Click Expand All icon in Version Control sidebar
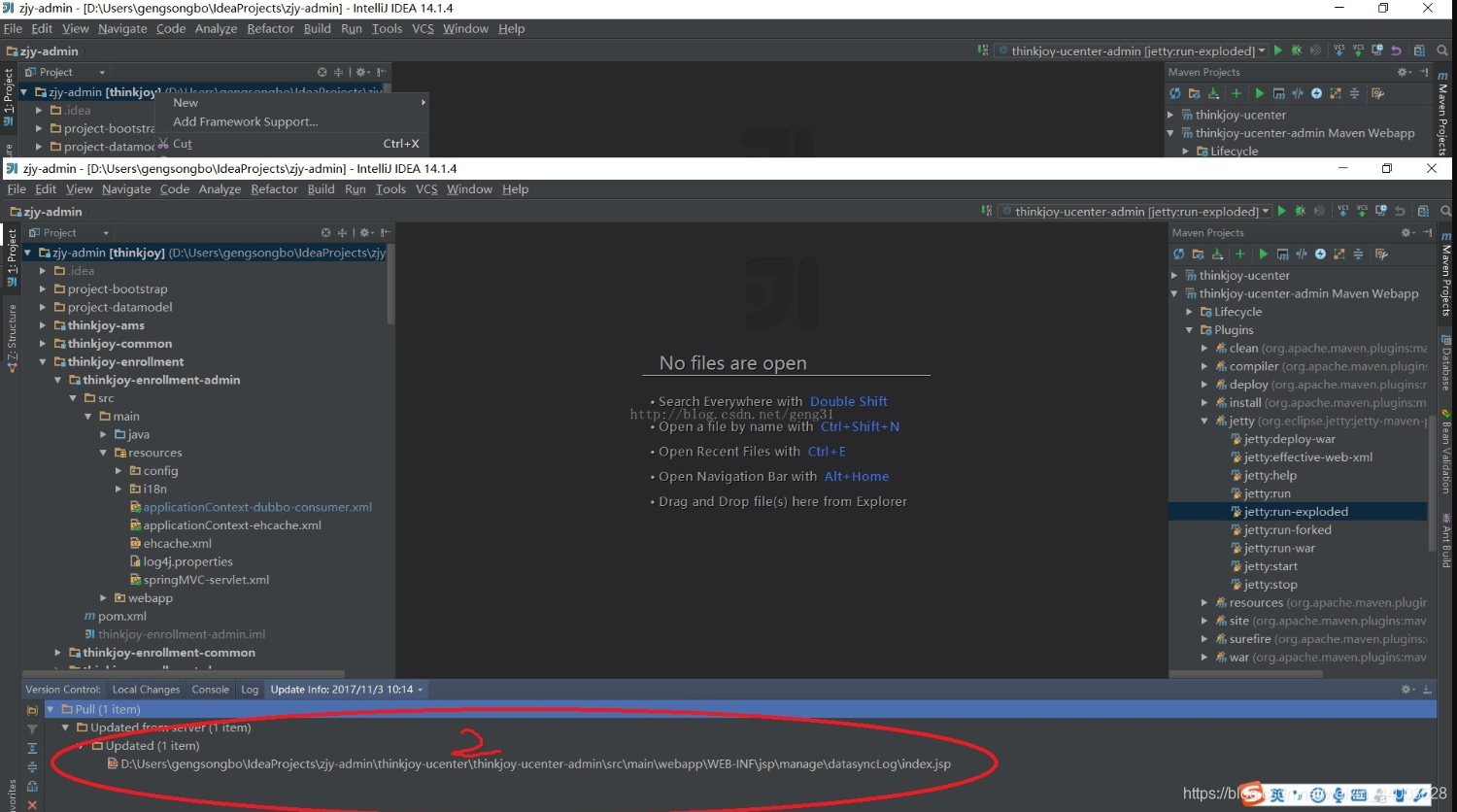The height and width of the screenshot is (812, 1457). click(32, 748)
